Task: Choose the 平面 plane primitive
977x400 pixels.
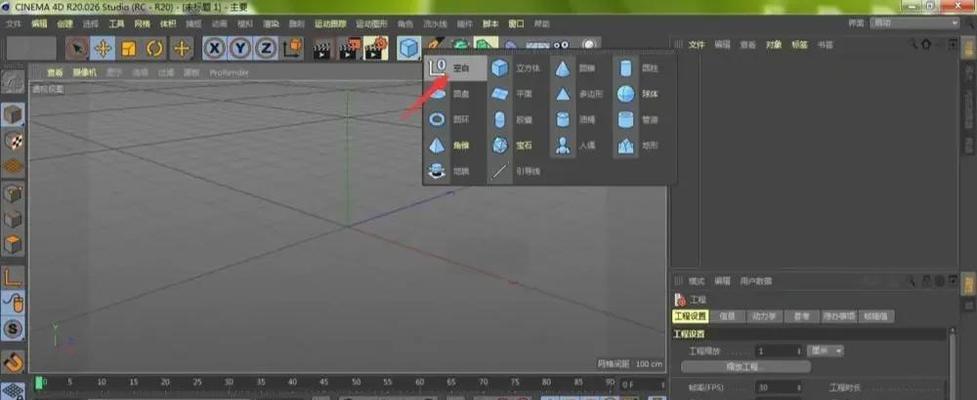Action: pyautogui.click(x=512, y=93)
